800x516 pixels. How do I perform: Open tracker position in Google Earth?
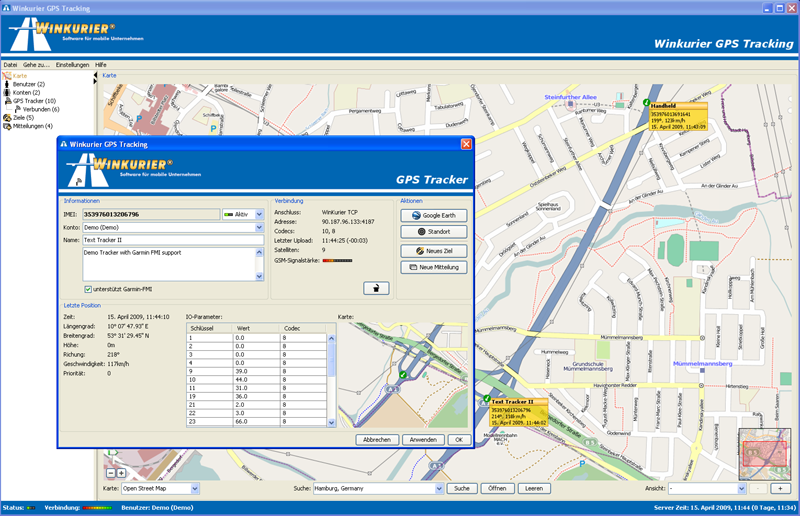click(x=433, y=215)
